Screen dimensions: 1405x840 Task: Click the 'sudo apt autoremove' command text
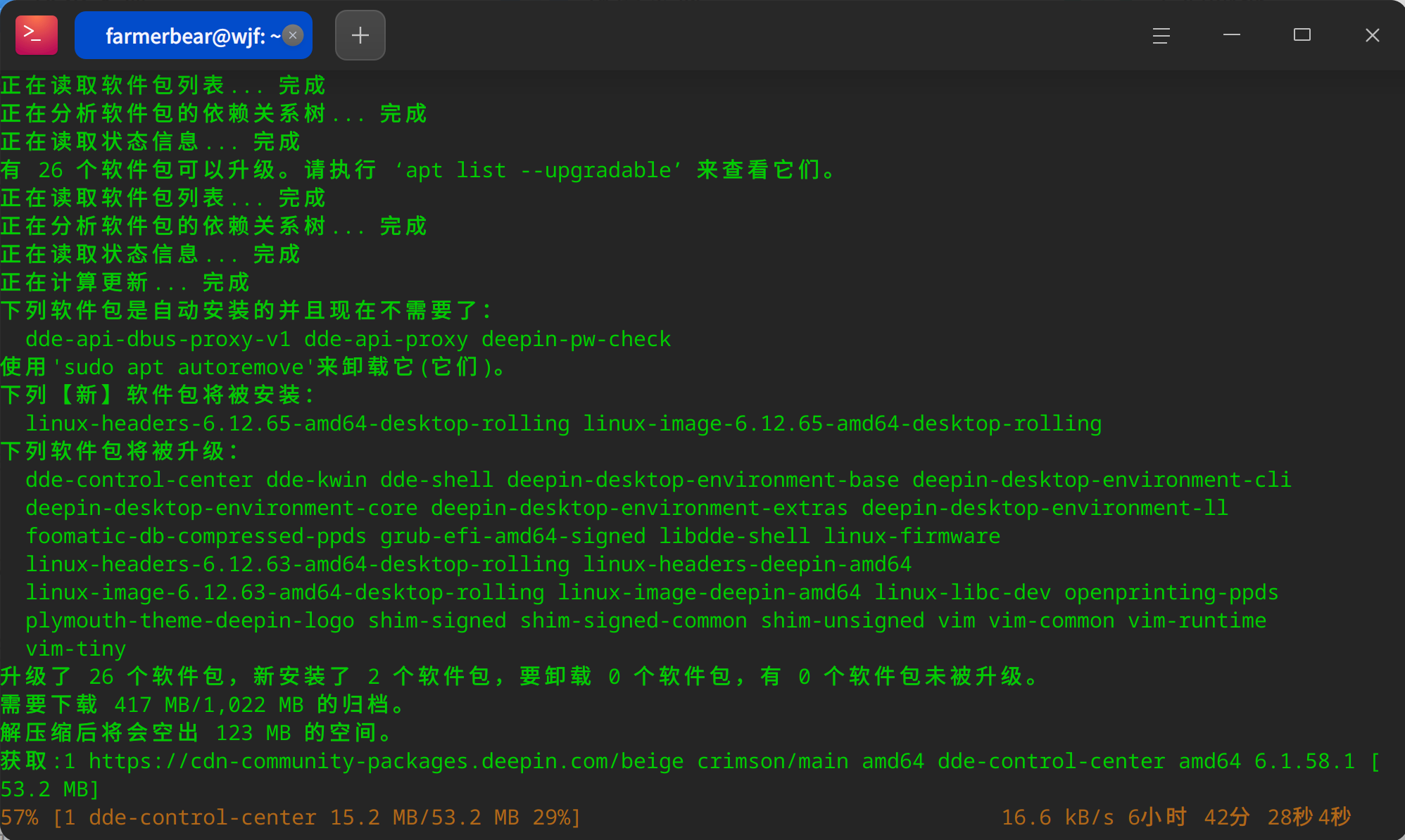pyautogui.click(x=183, y=367)
